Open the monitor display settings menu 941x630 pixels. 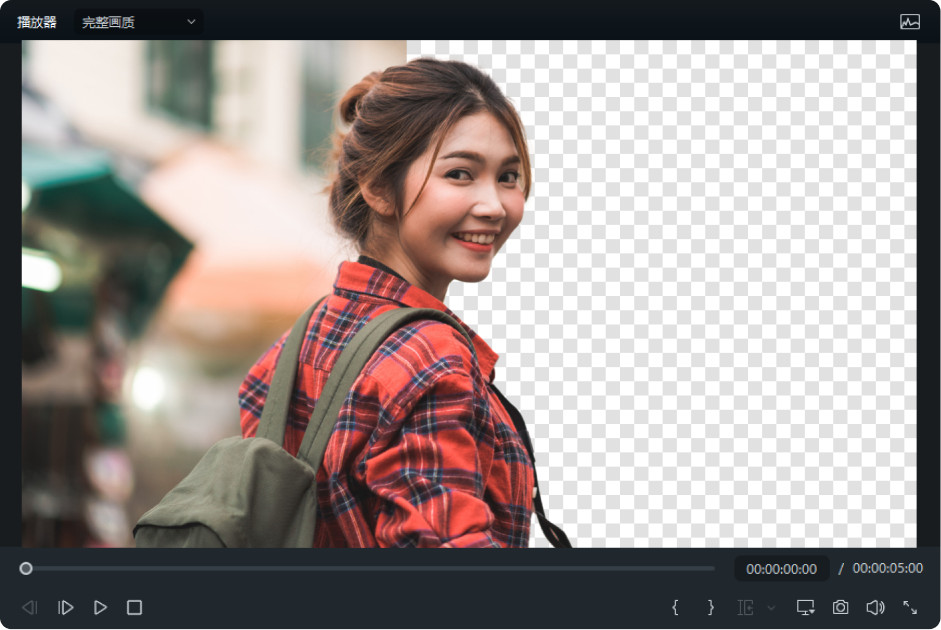pyautogui.click(x=805, y=607)
